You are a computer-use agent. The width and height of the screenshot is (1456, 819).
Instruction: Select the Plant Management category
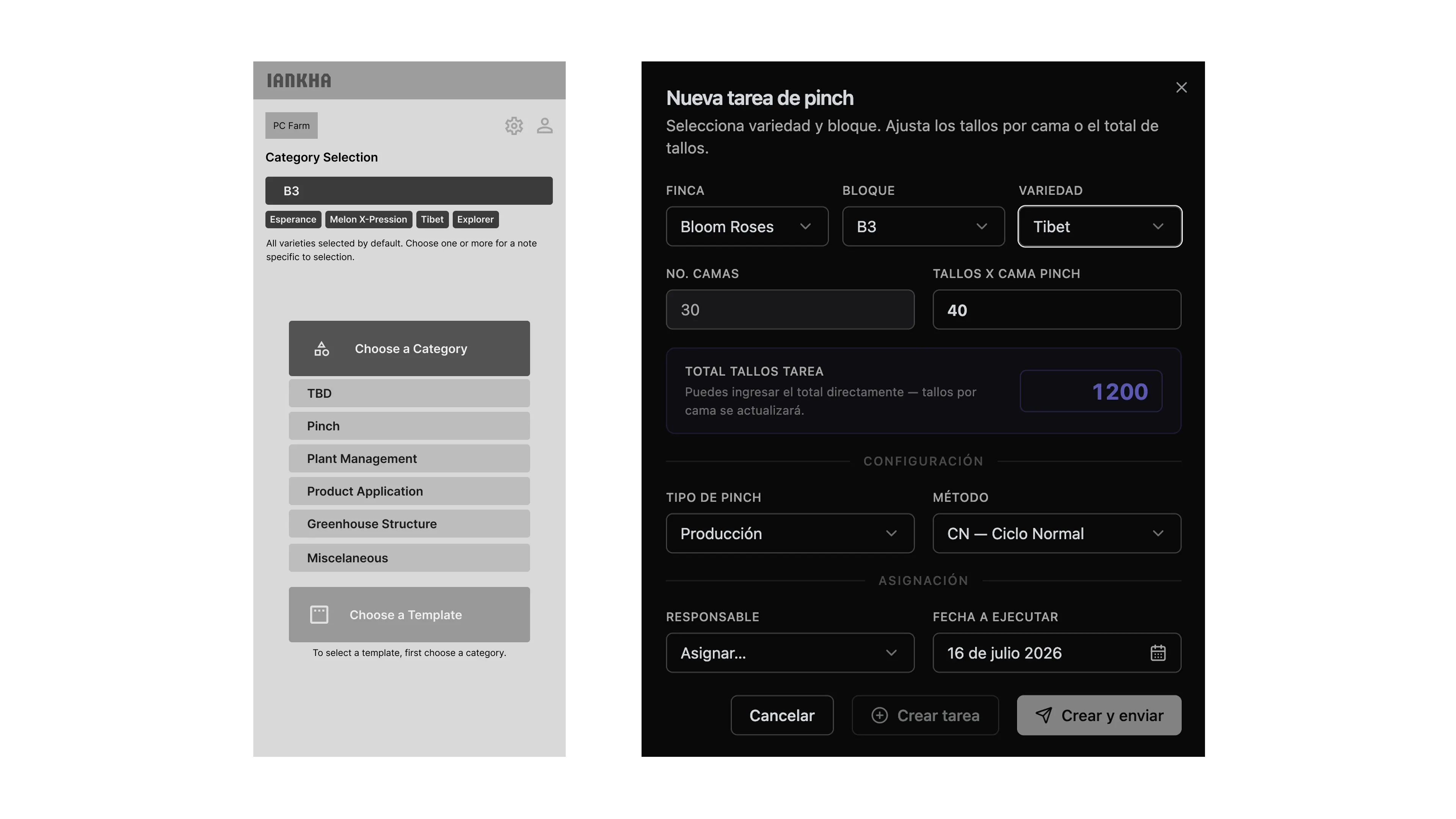409,458
